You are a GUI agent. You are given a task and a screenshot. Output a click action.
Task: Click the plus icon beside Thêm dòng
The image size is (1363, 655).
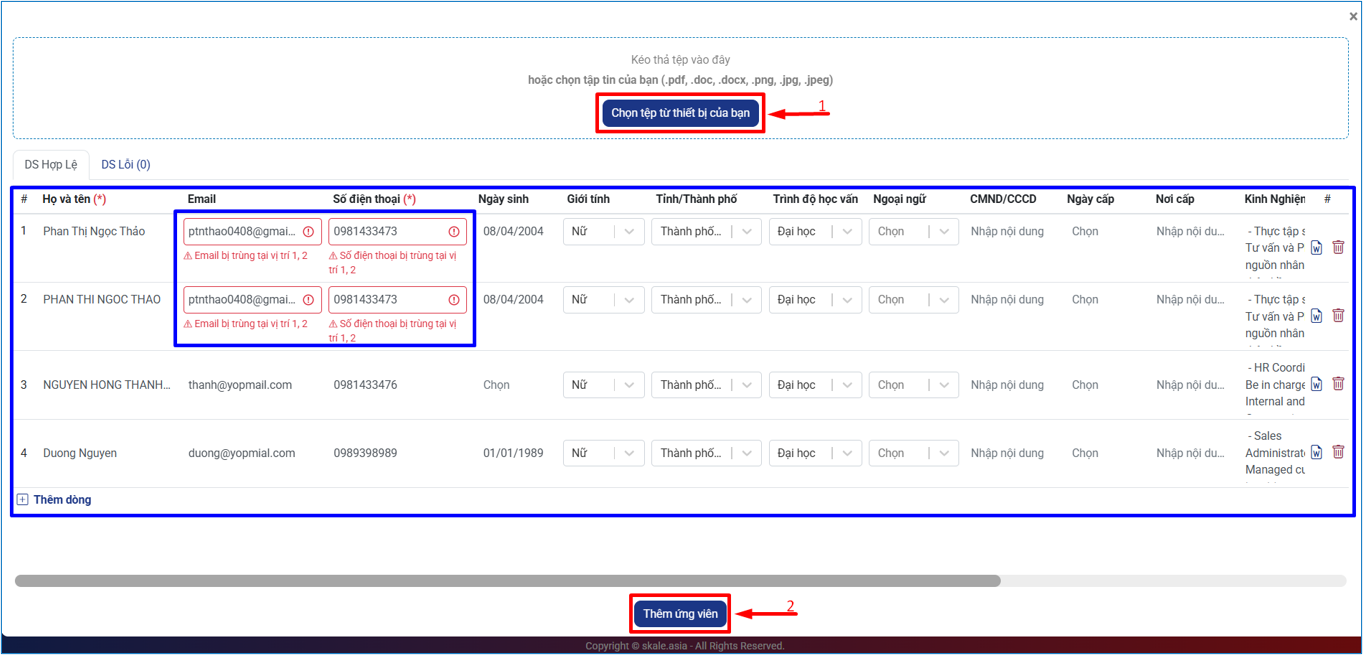click(22, 500)
